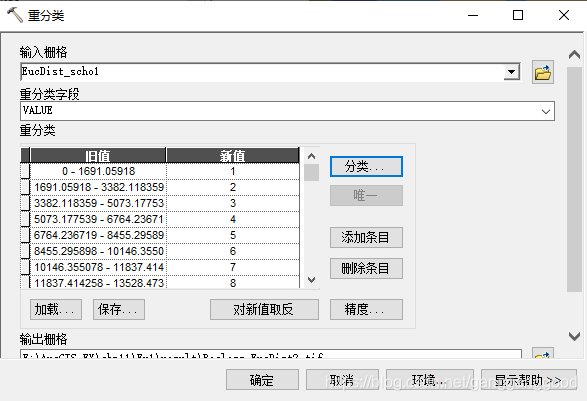Click the Save (保存...) button

119,309
